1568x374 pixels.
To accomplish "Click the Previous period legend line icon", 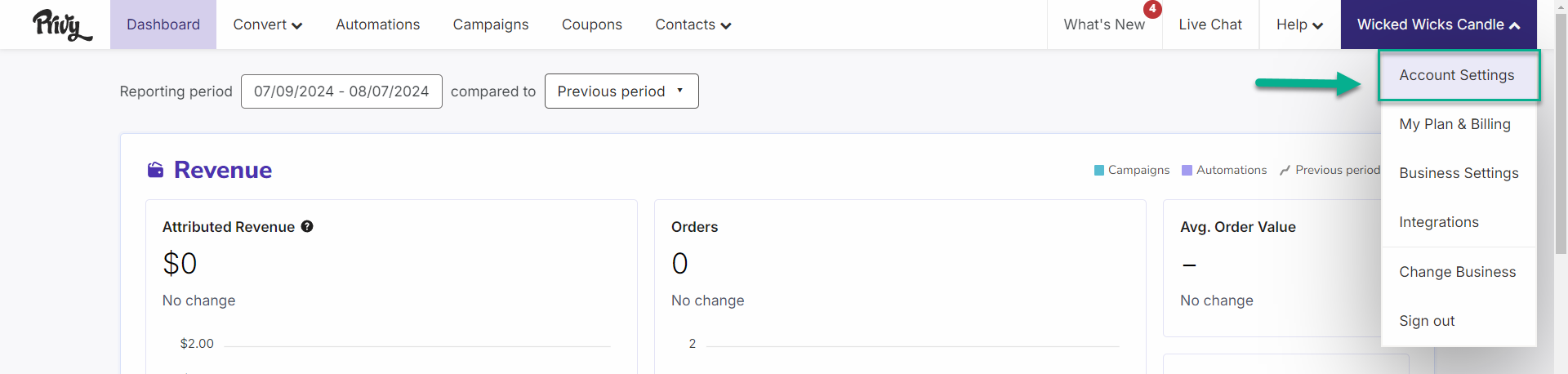I will (x=1285, y=170).
